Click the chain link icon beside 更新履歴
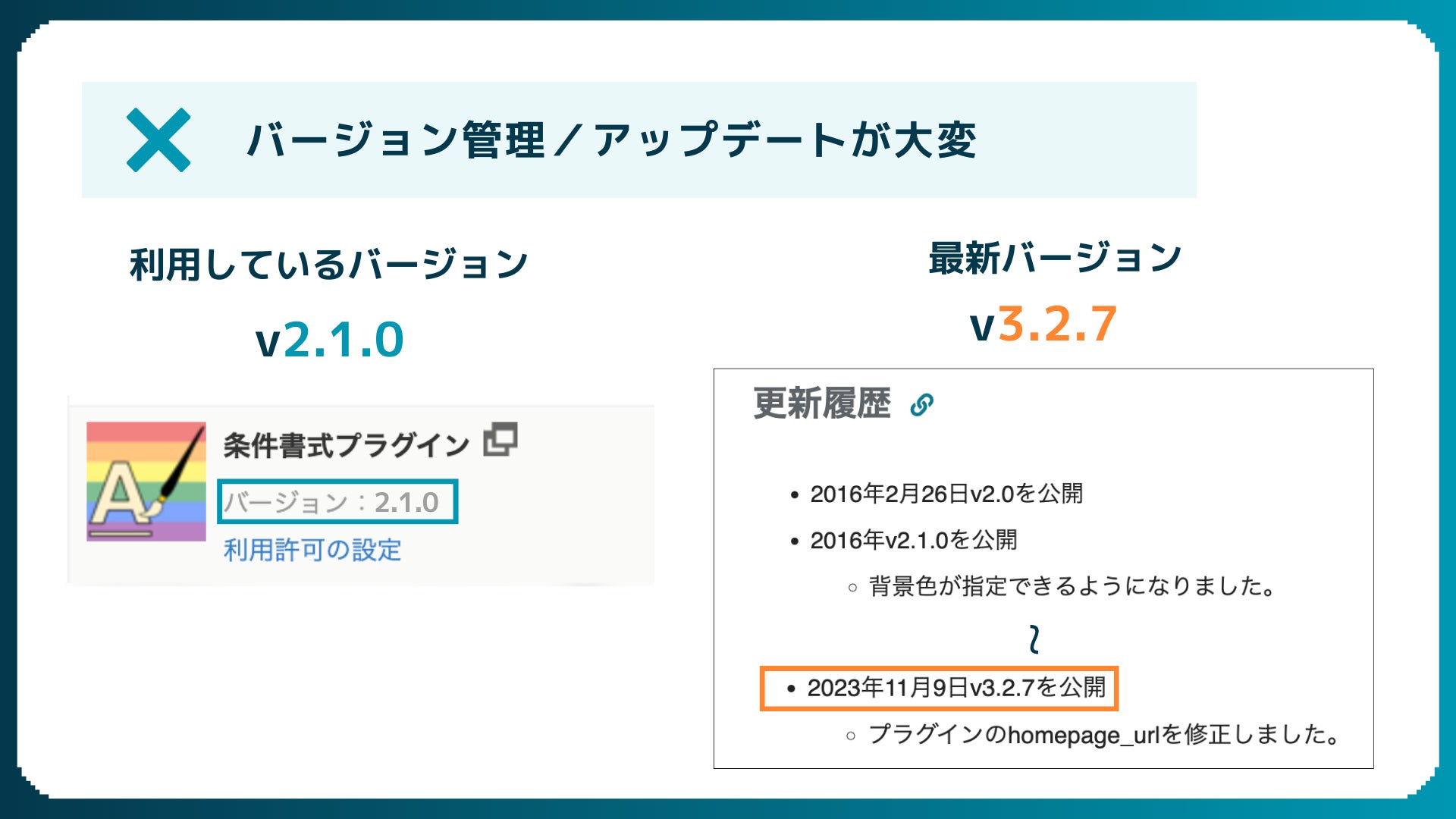Image resolution: width=1456 pixels, height=819 pixels. point(921,405)
